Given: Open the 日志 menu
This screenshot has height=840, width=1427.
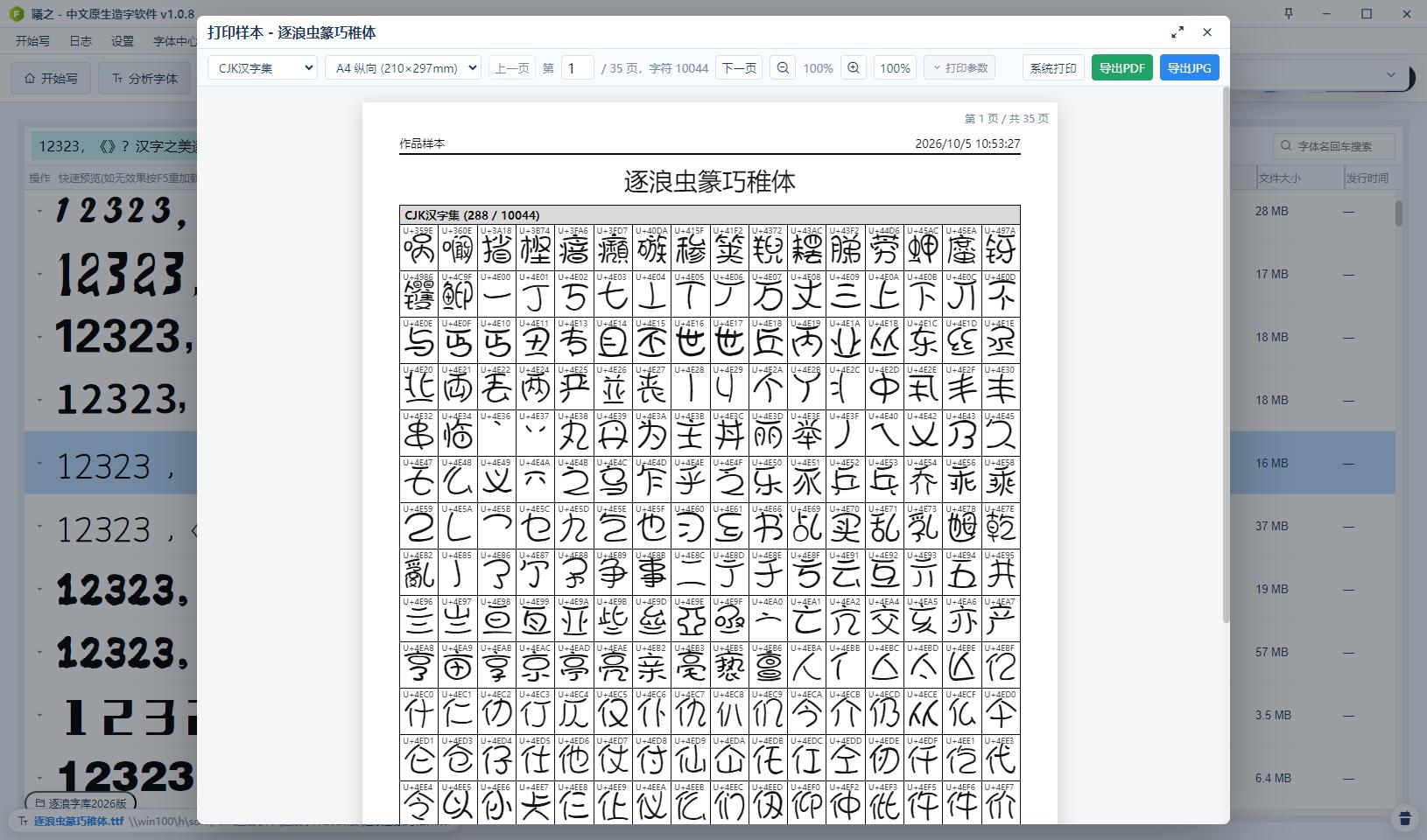Looking at the screenshot, I should pyautogui.click(x=81, y=41).
